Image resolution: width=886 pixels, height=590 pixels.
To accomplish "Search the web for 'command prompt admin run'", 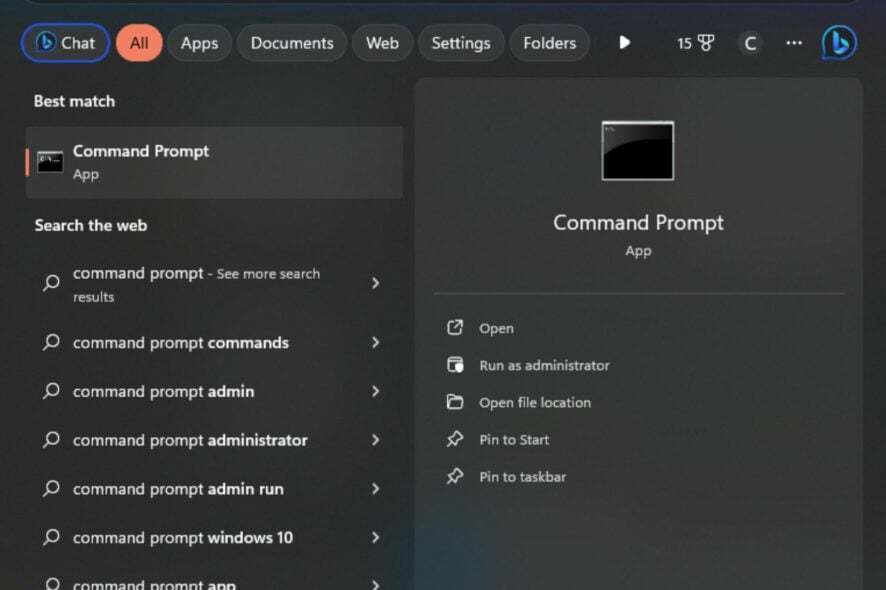I will (x=213, y=489).
